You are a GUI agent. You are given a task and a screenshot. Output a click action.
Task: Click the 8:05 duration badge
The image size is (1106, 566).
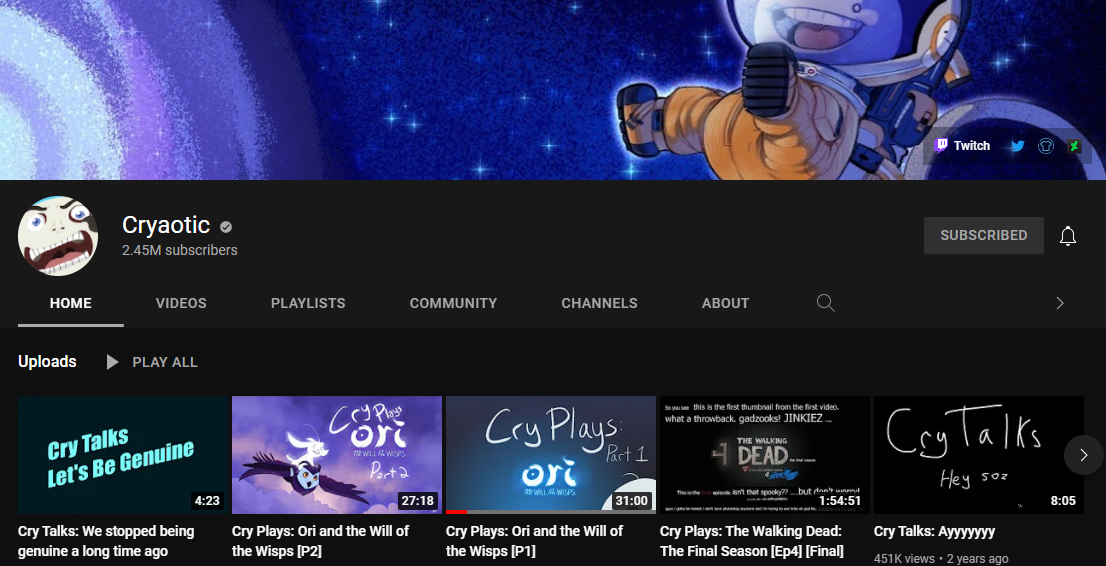(1063, 501)
